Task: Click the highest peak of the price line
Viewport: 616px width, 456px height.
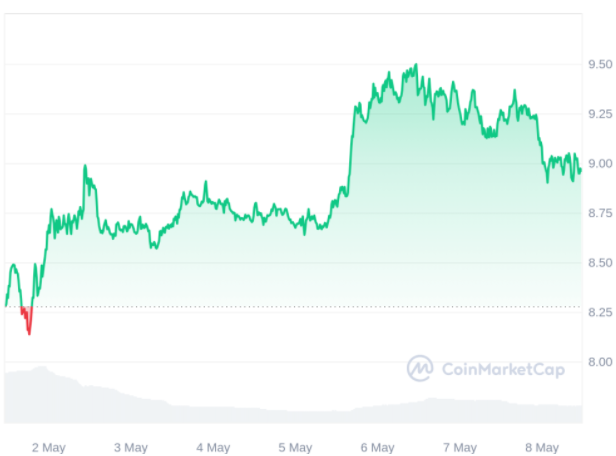Action: pos(415,67)
